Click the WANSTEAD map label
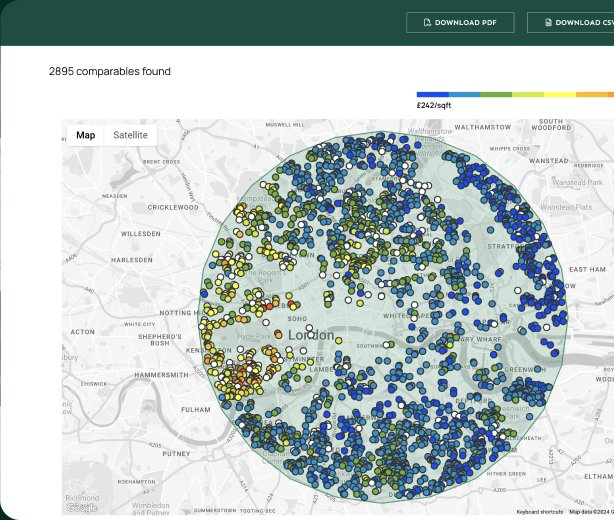Viewport: 614px width, 520px height. [x=549, y=161]
